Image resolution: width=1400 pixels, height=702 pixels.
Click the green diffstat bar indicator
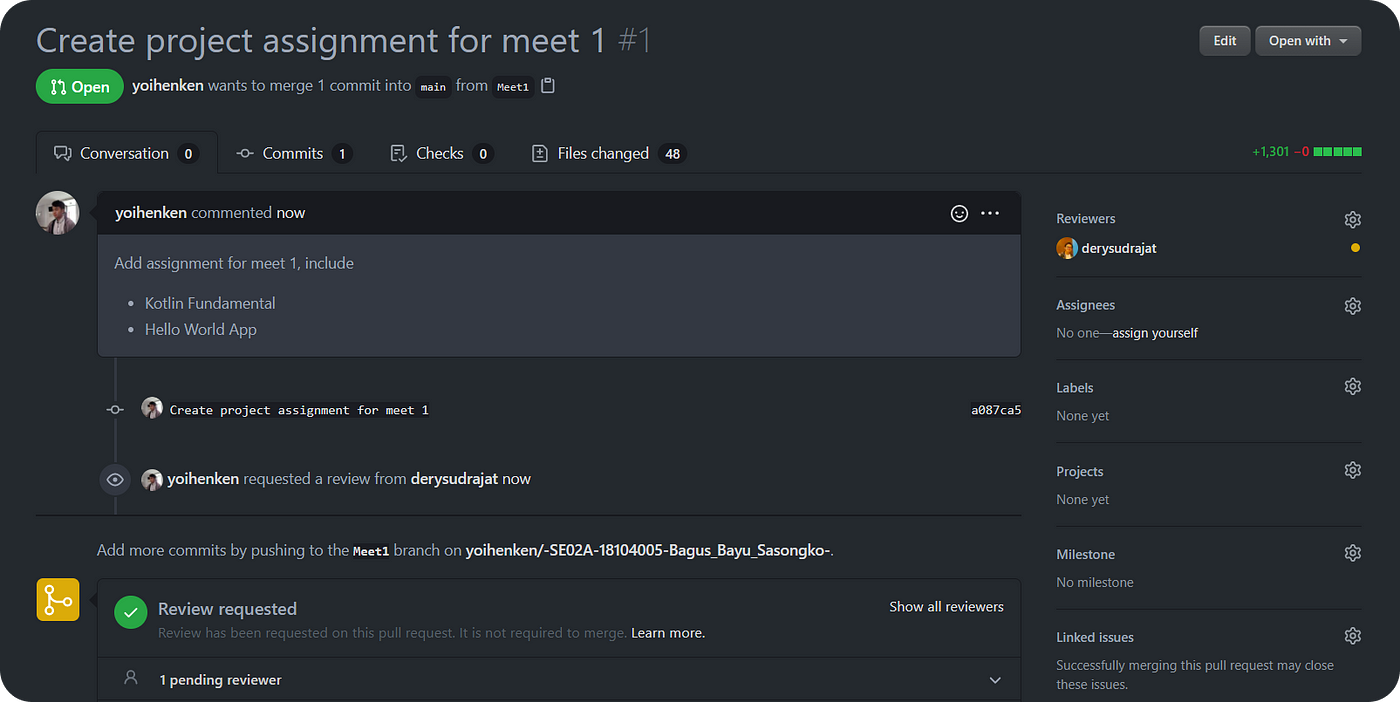coord(1337,153)
